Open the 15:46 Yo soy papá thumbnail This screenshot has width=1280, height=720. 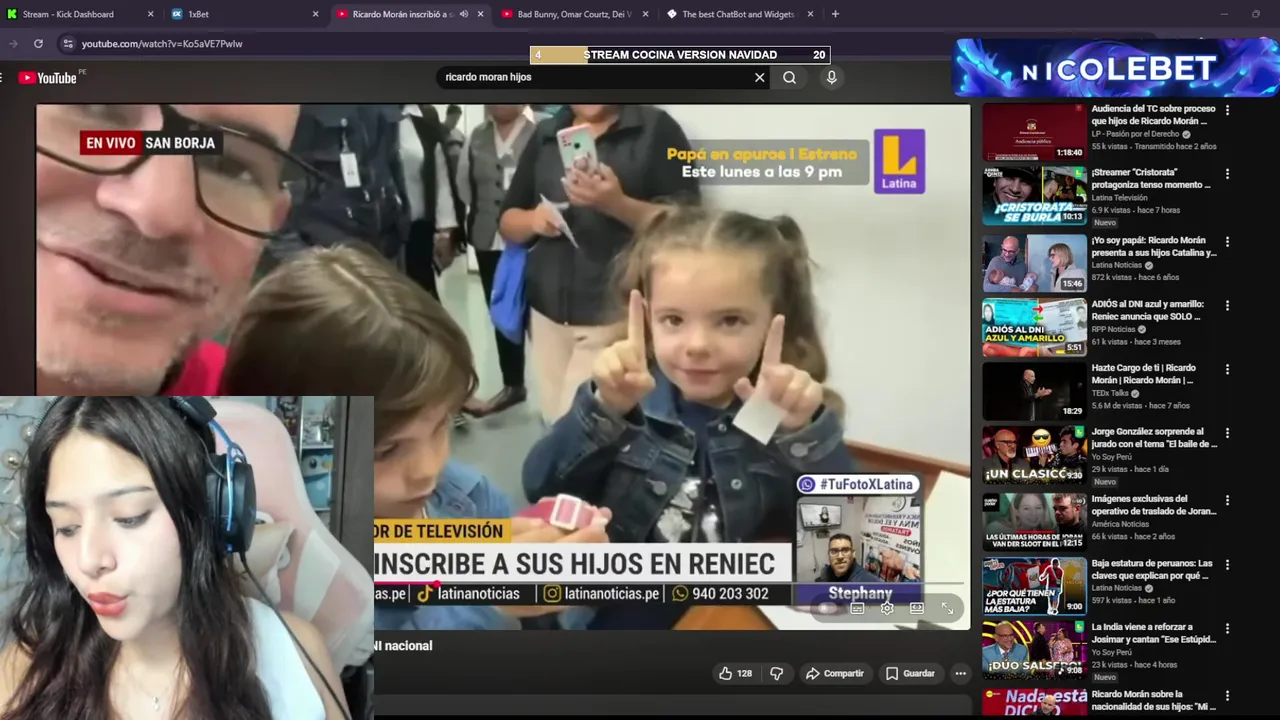click(1034, 263)
